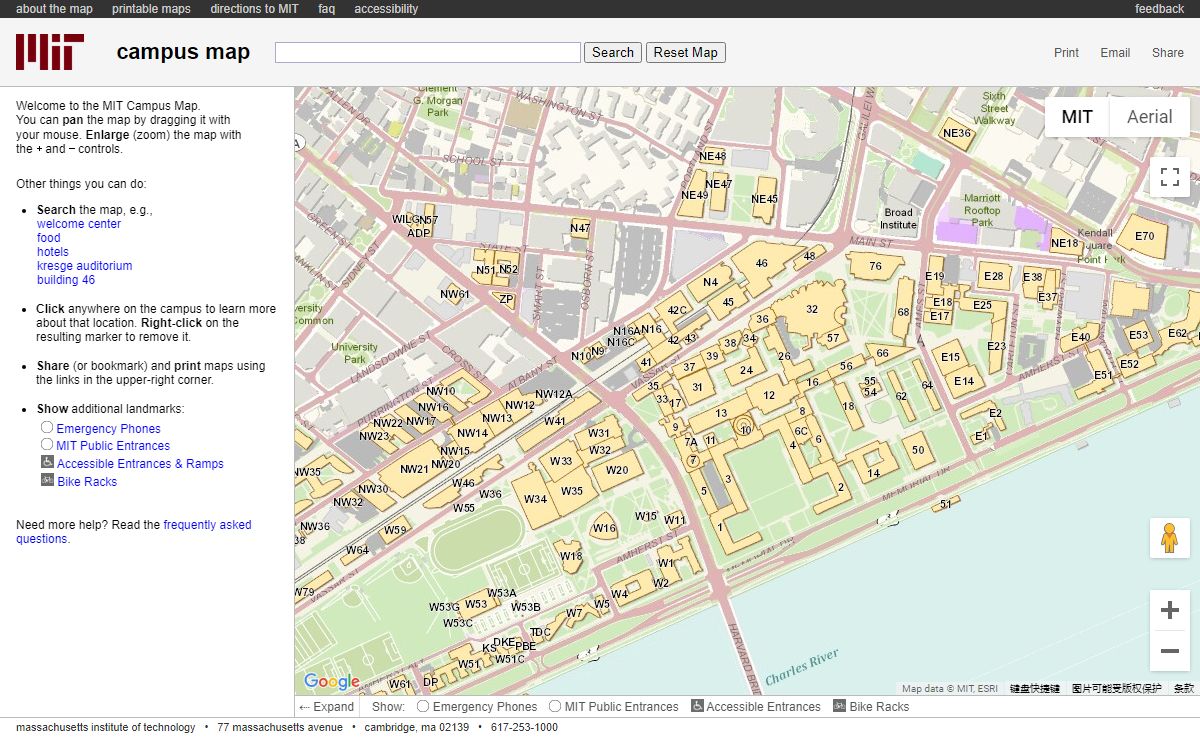Open directions to MIT
The height and width of the screenshot is (740, 1200).
254,9
